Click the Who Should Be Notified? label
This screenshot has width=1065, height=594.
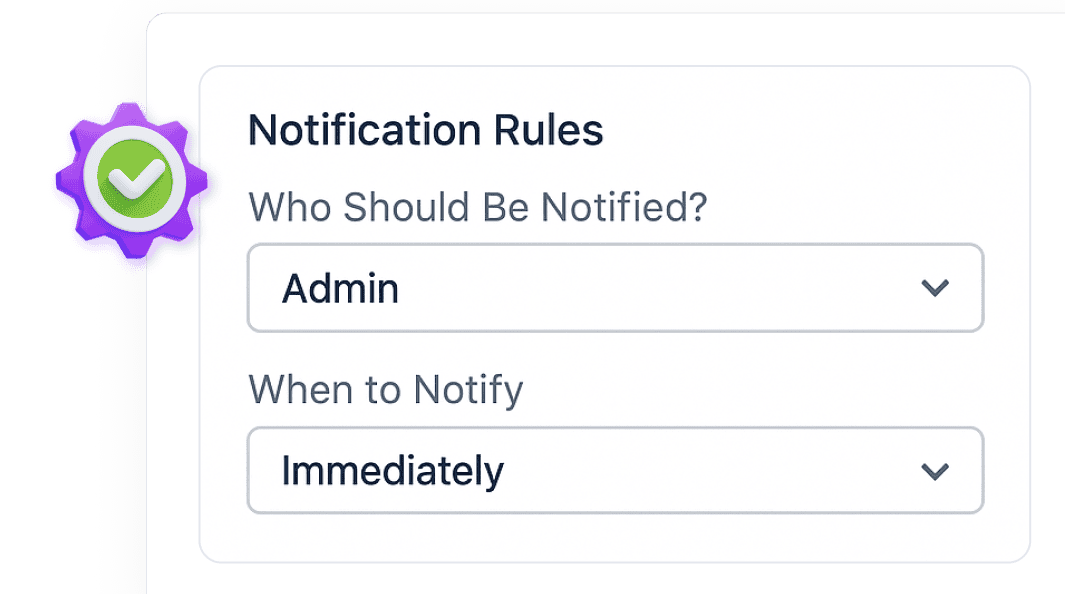click(x=478, y=207)
